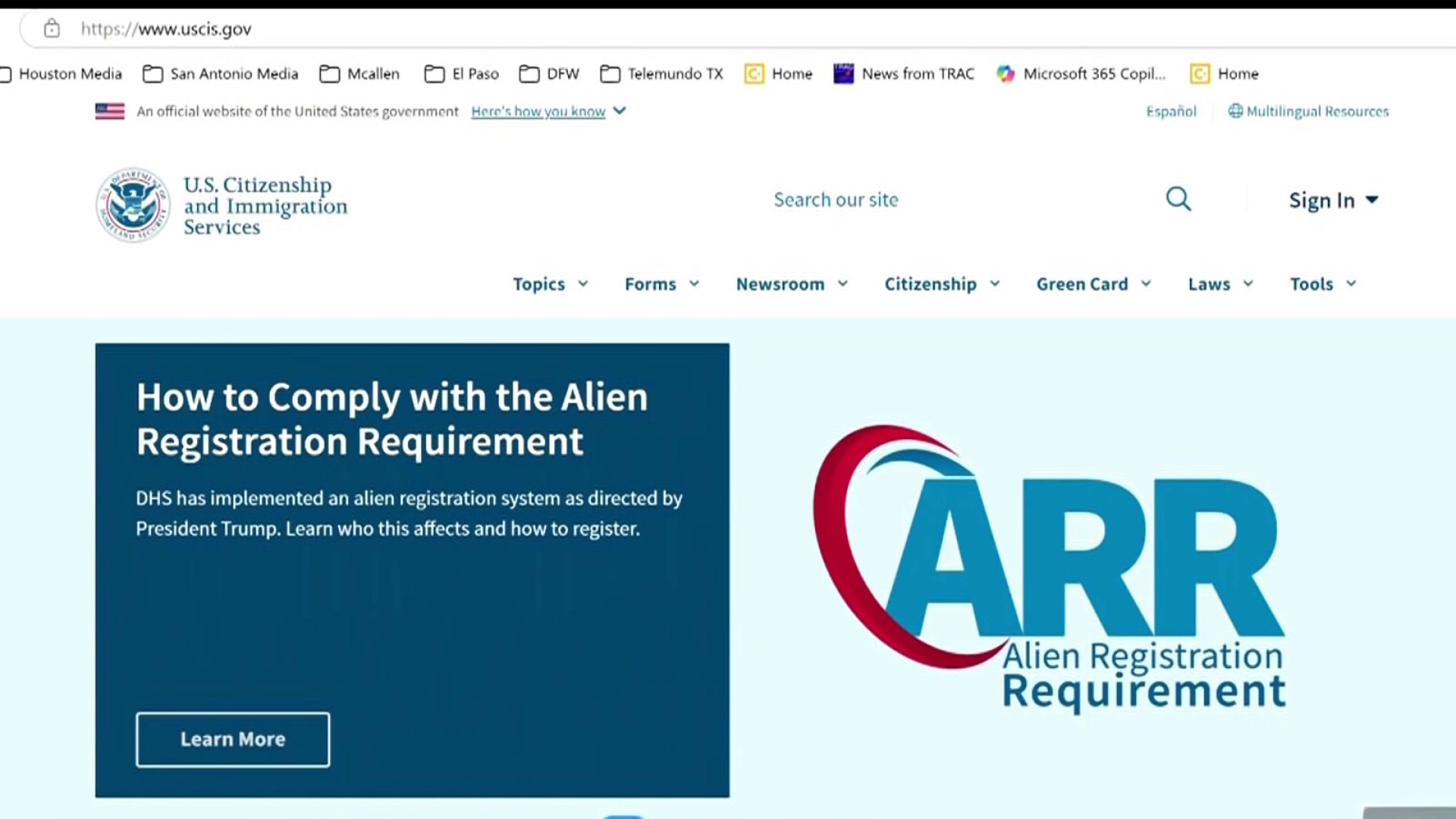Expand the Newsroom menu
This screenshot has width=1456, height=819.
(792, 284)
